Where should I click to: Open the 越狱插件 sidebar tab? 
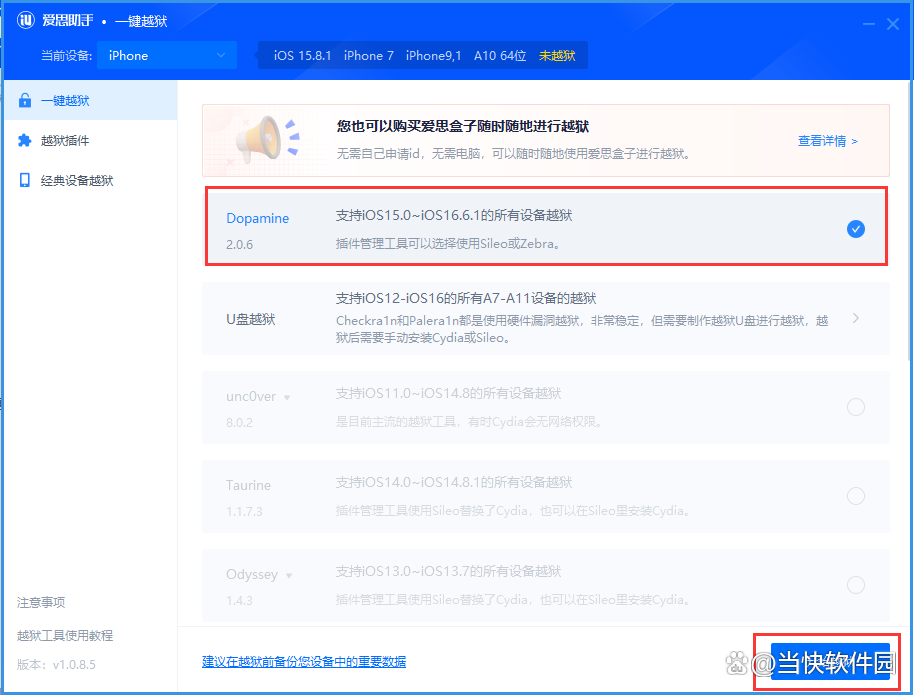point(91,141)
